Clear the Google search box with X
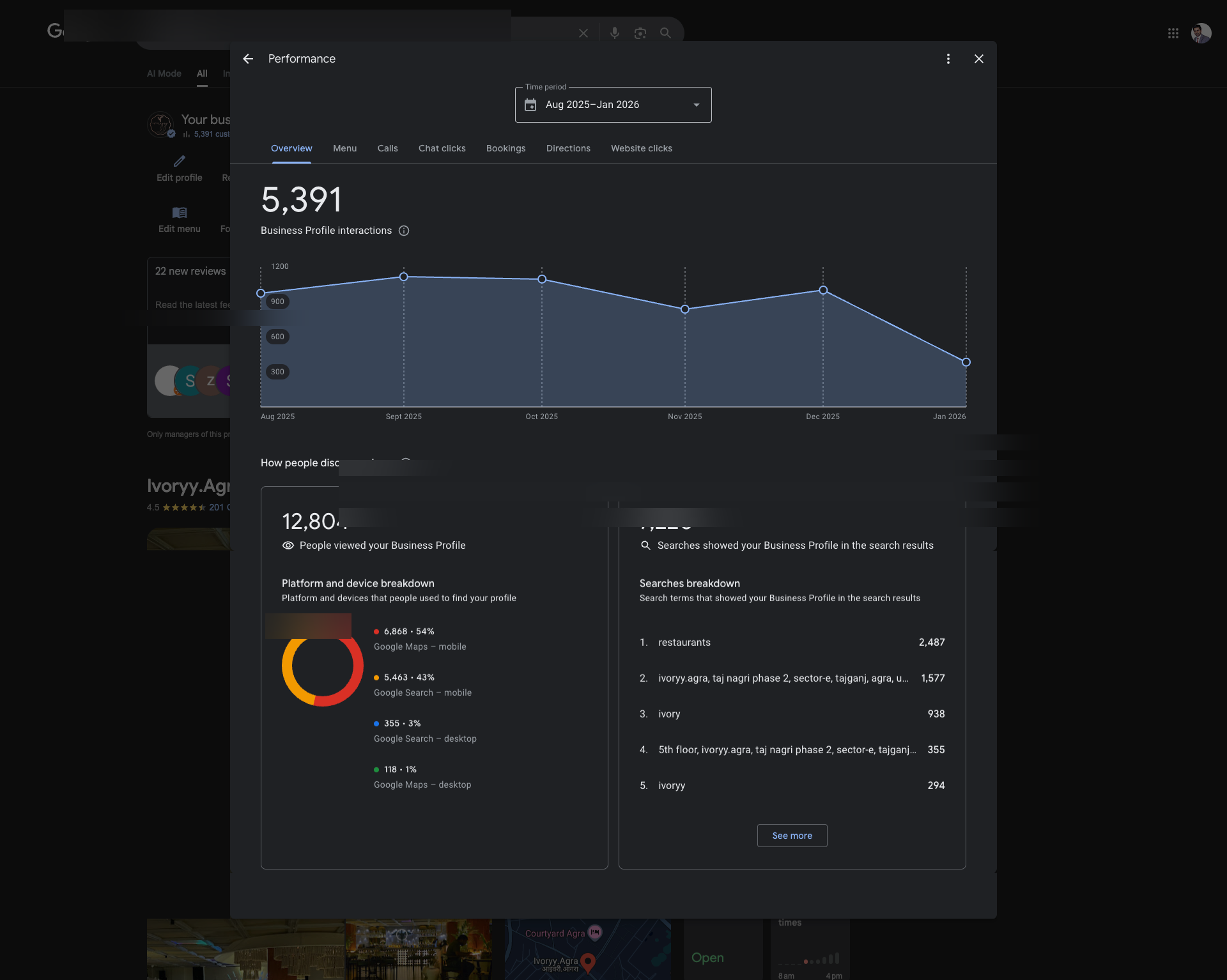 tap(583, 33)
